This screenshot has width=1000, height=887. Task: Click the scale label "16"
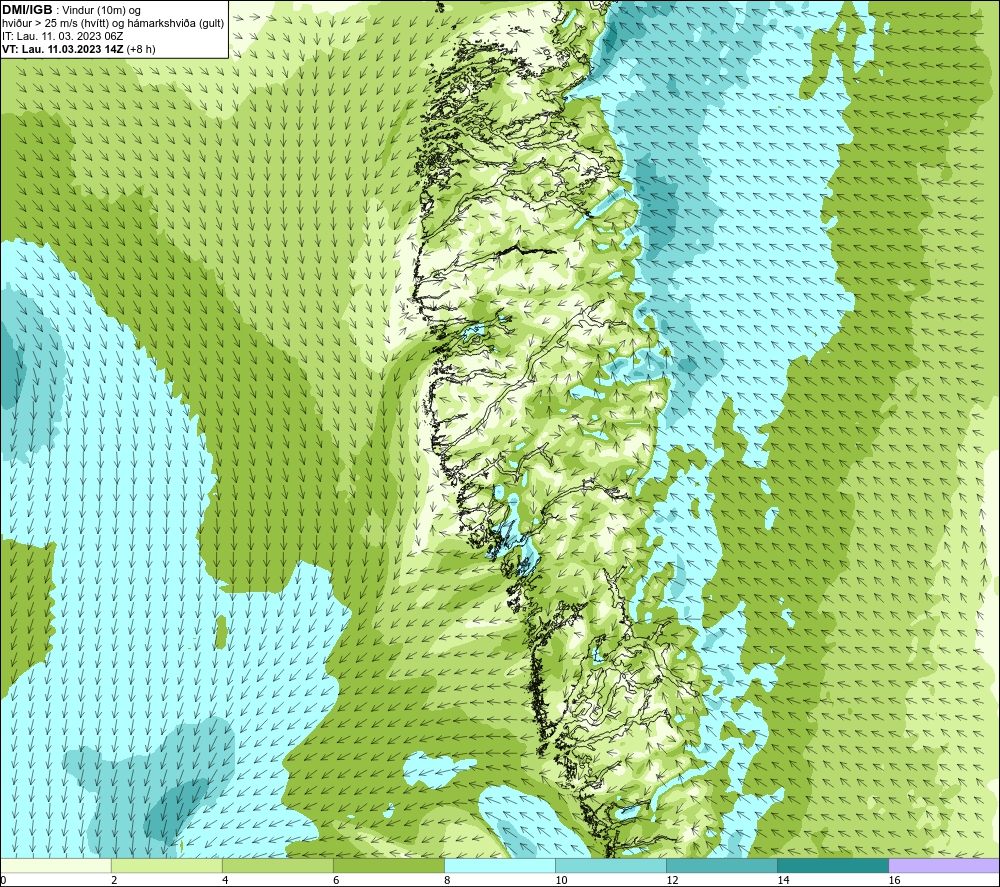[894, 880]
